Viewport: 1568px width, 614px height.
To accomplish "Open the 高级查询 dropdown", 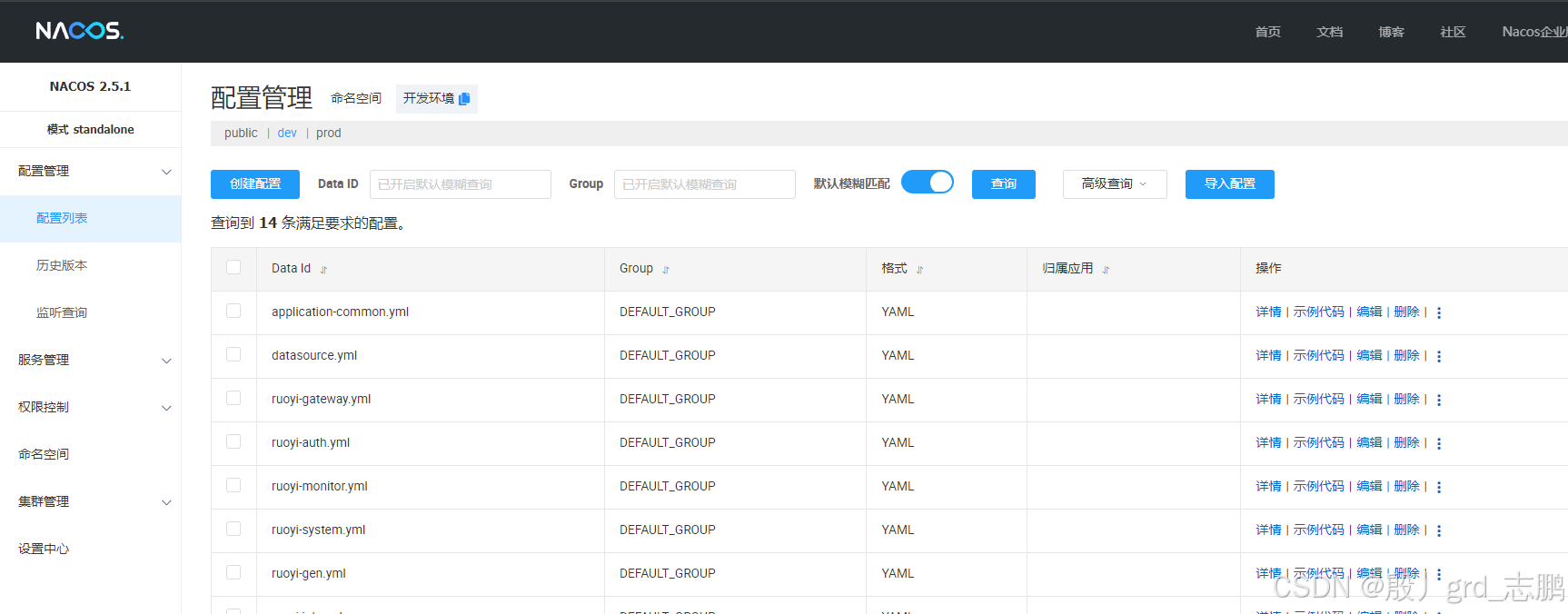I will pos(1115,184).
